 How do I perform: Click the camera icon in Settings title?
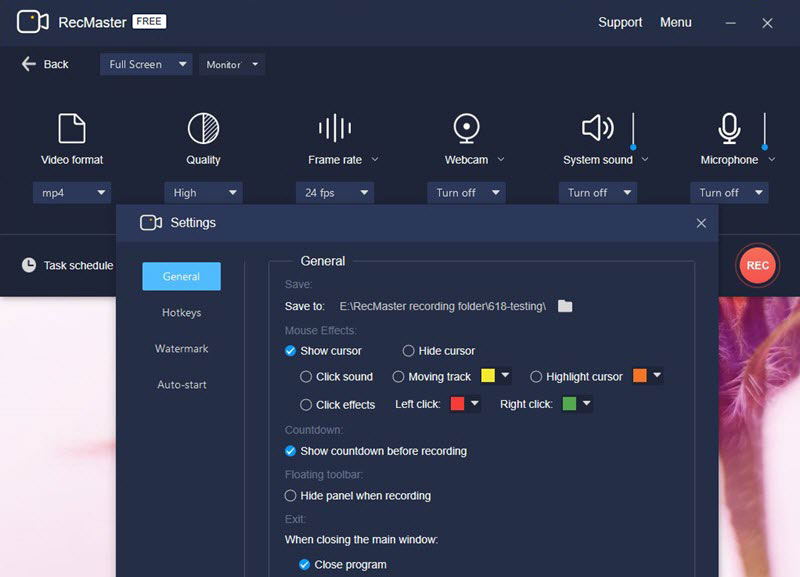151,222
